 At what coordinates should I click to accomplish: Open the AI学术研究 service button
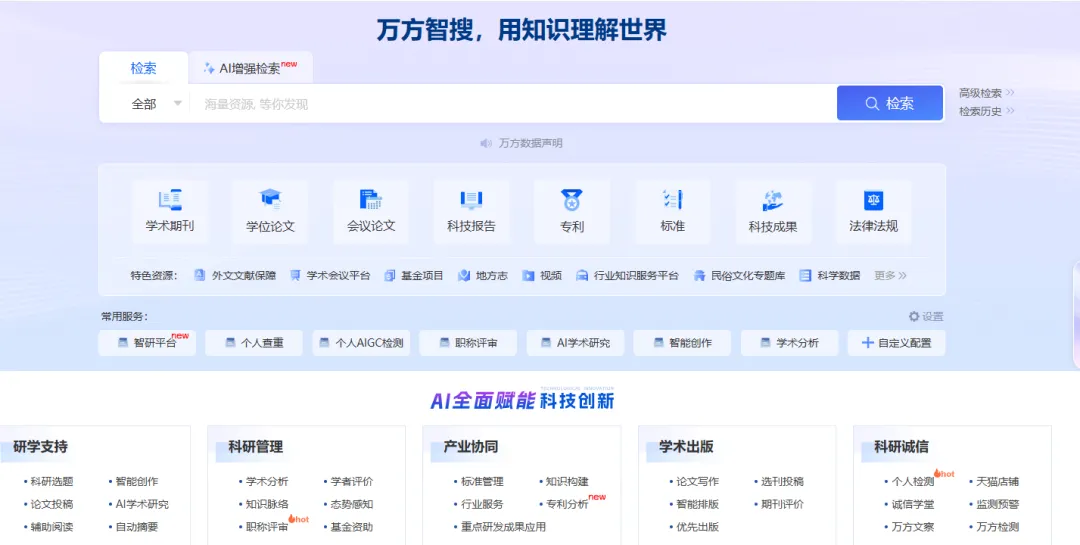coord(576,342)
